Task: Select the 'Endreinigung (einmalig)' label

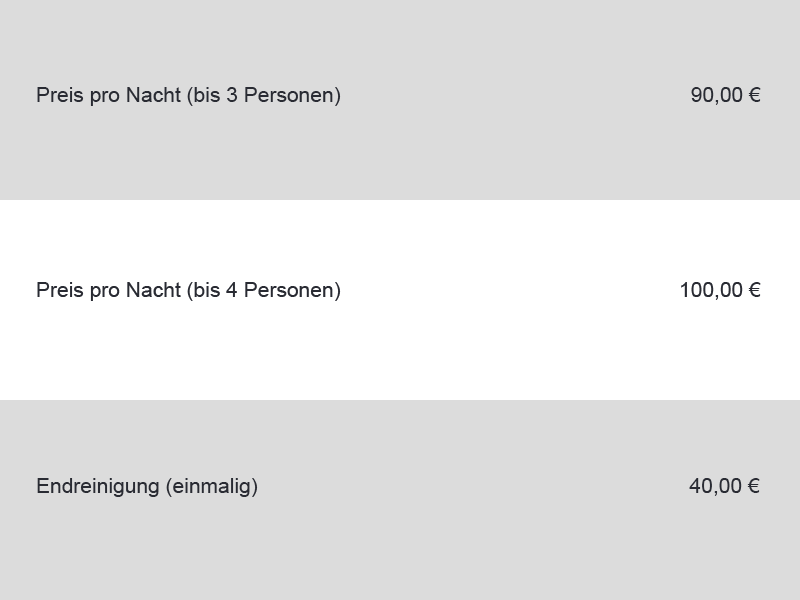Action: (x=147, y=486)
